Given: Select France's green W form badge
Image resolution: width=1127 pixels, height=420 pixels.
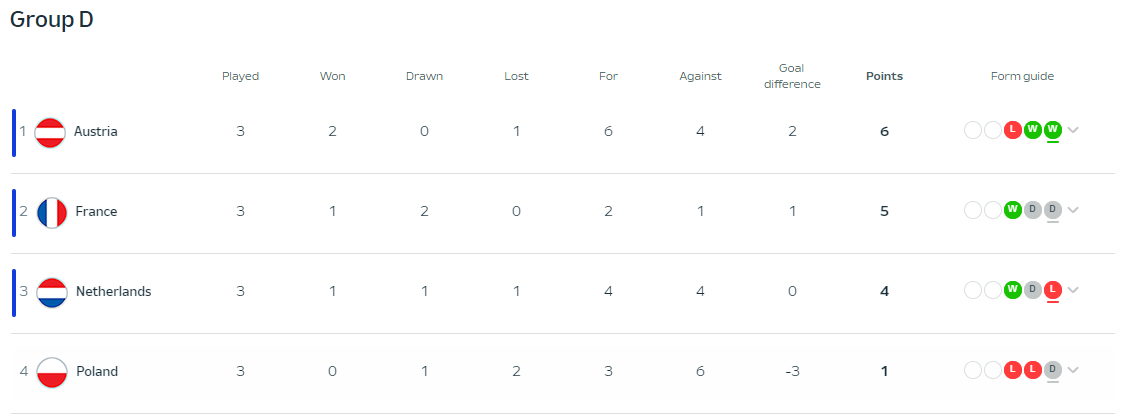Looking at the screenshot, I should (1013, 210).
